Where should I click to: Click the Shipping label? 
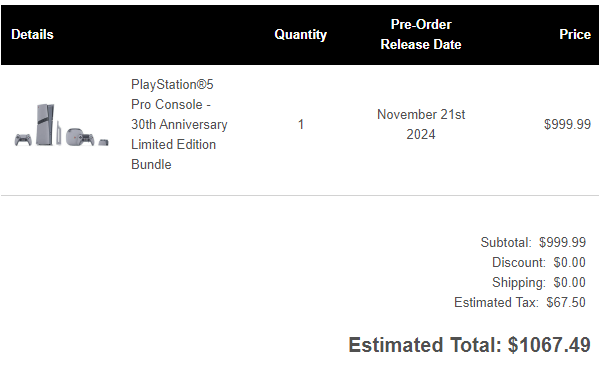pos(519,282)
